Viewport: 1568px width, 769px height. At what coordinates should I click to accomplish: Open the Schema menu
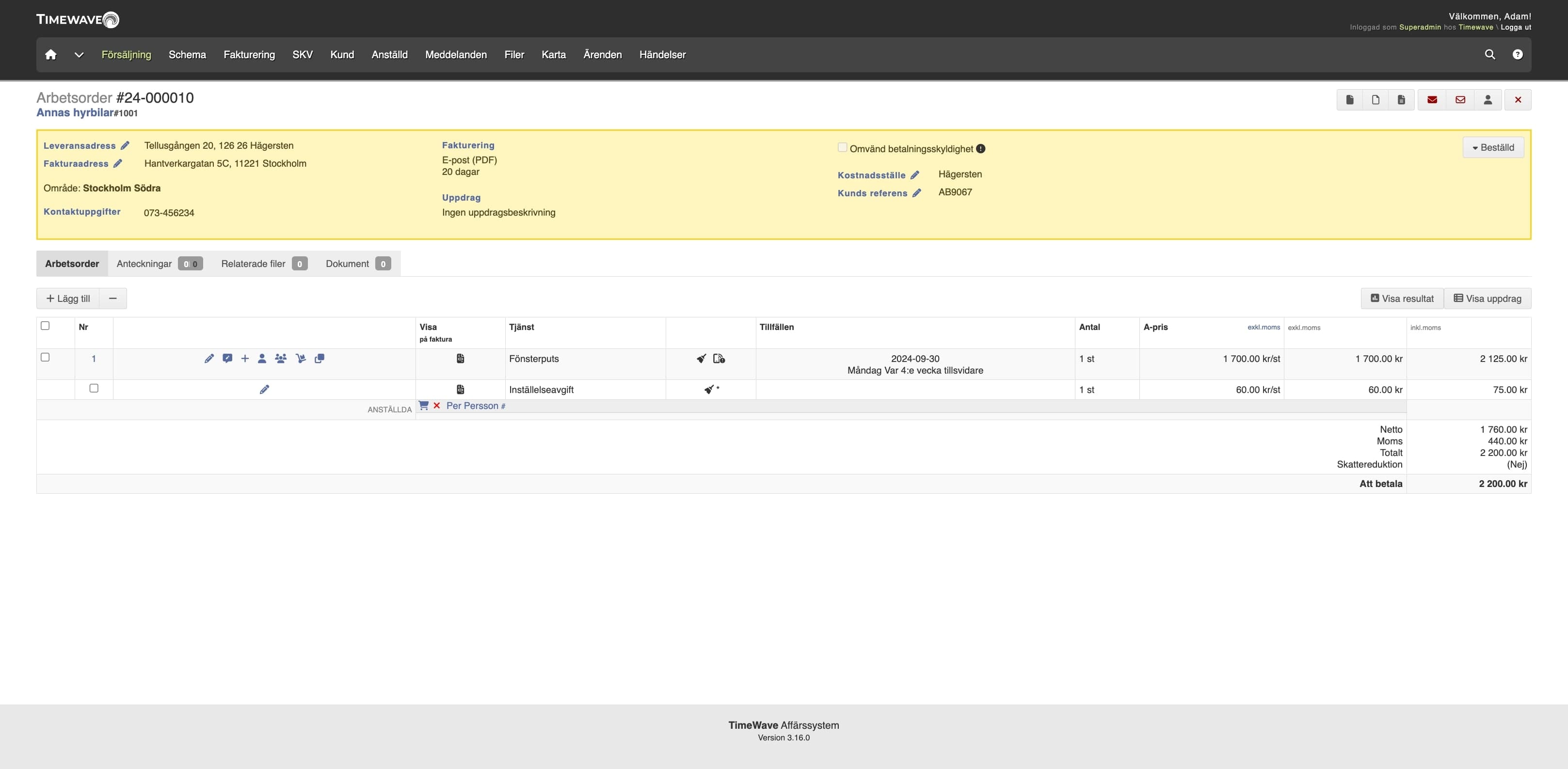[x=187, y=55]
